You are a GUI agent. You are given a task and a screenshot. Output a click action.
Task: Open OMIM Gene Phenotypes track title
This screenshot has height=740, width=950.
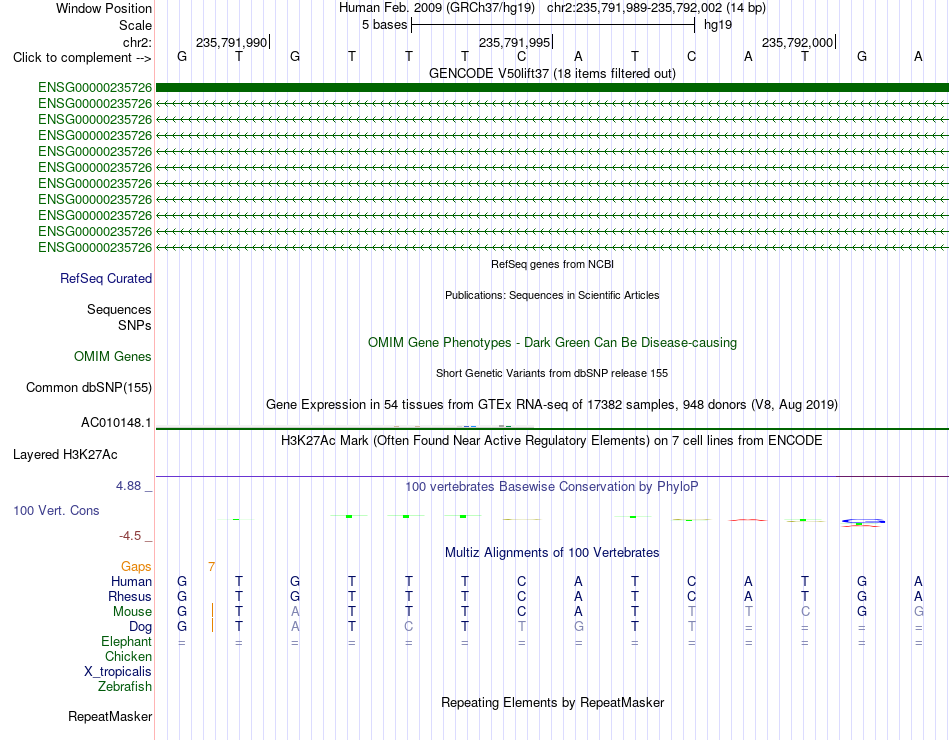click(552, 342)
